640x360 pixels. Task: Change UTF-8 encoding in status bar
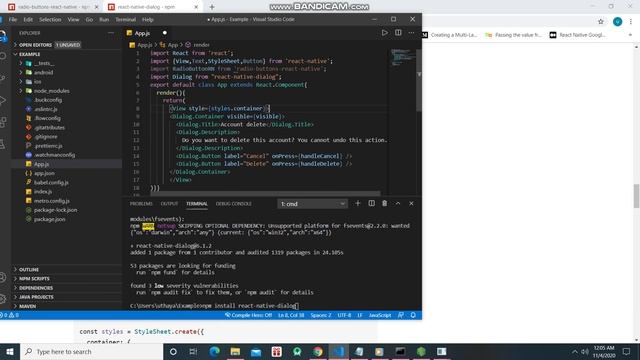pyautogui.click(x=344, y=315)
